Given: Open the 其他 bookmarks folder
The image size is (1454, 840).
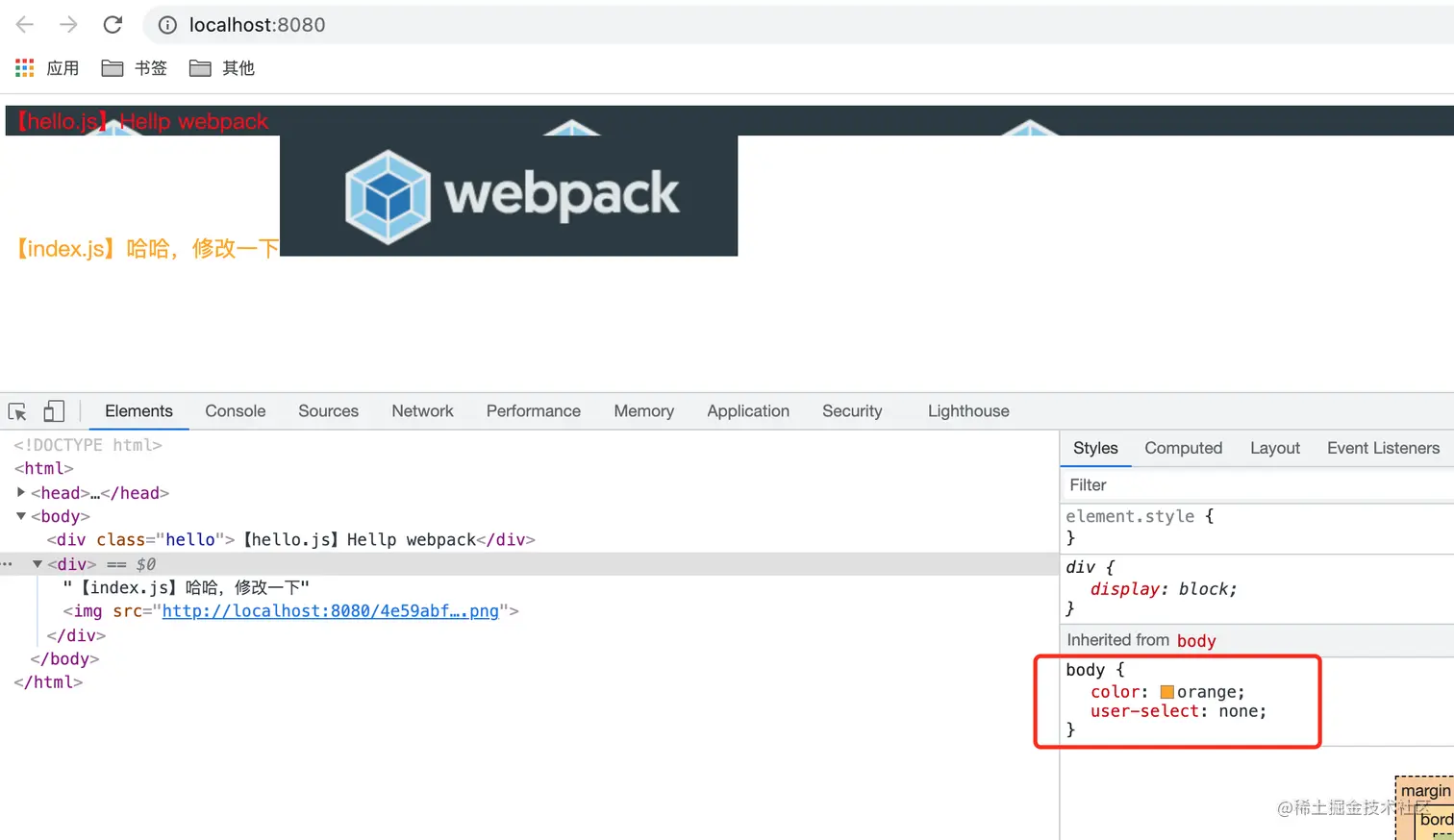Looking at the screenshot, I should click(x=222, y=68).
